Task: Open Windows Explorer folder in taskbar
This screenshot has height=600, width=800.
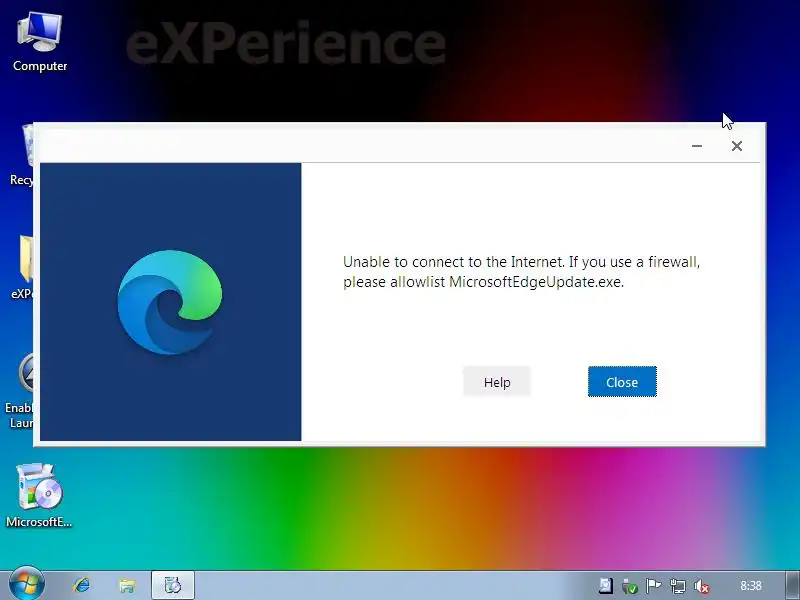Action: pos(127,585)
